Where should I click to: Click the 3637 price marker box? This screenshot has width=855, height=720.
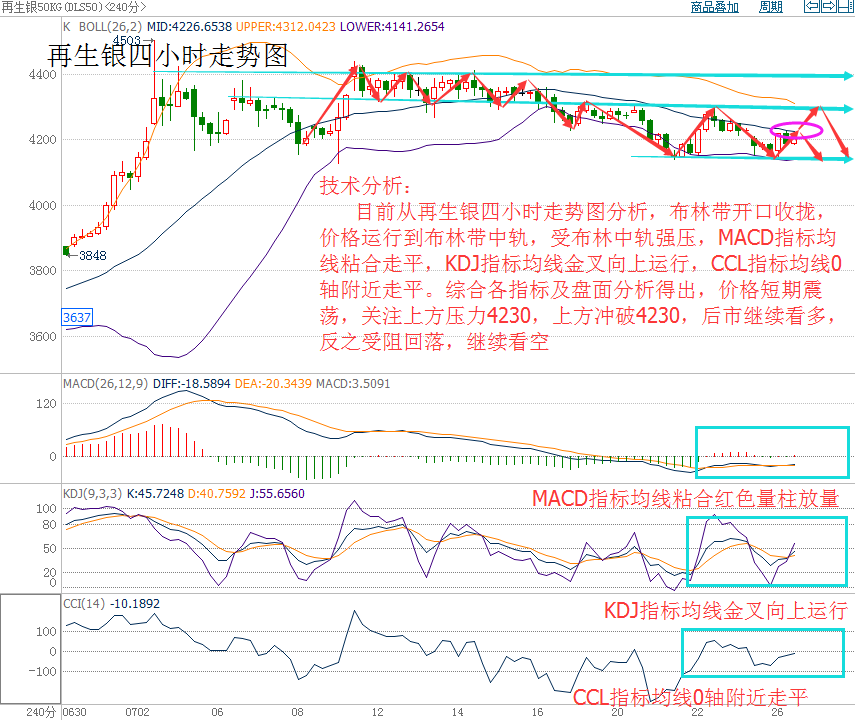coord(77,317)
